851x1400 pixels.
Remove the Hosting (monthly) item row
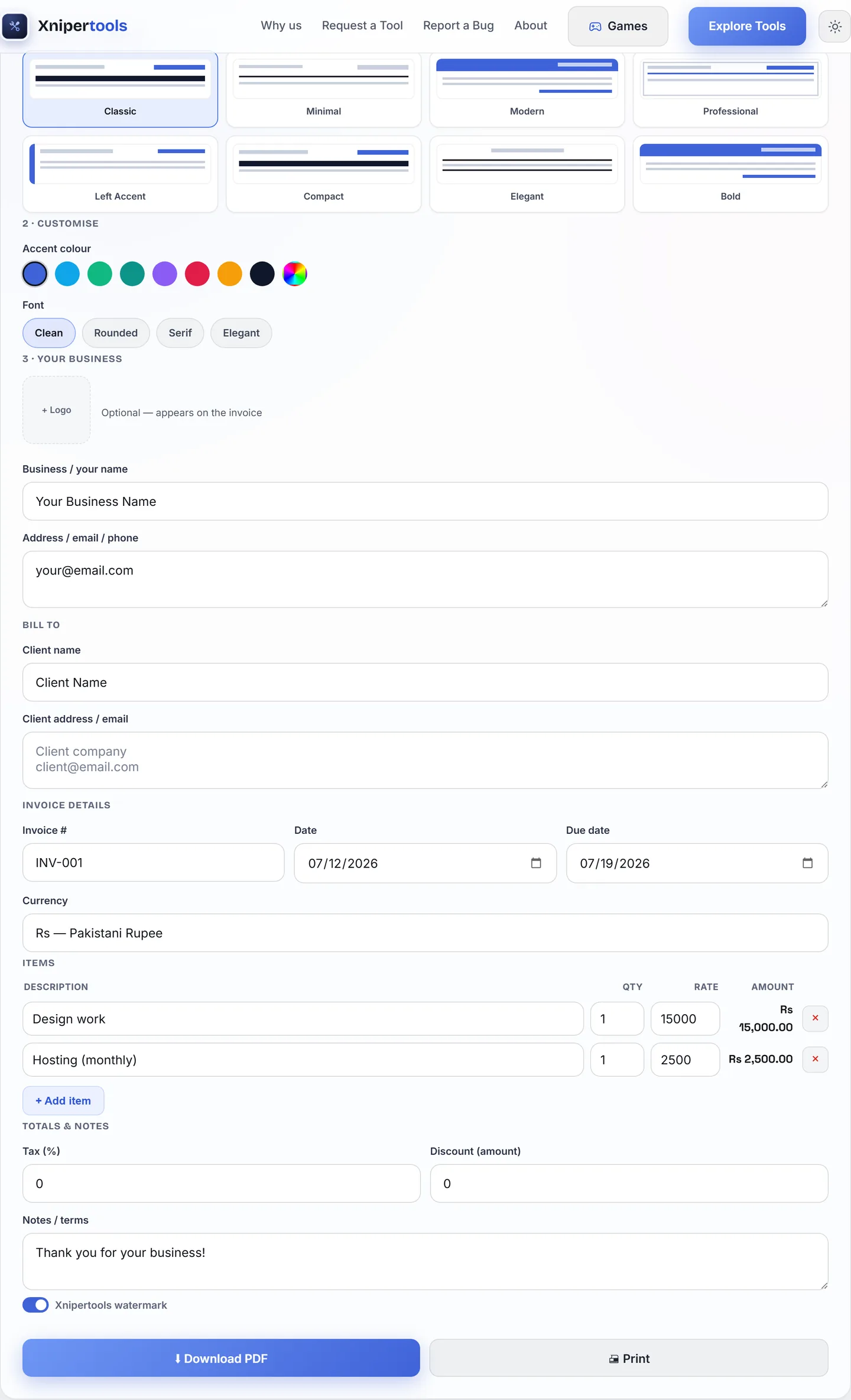[x=815, y=1059]
